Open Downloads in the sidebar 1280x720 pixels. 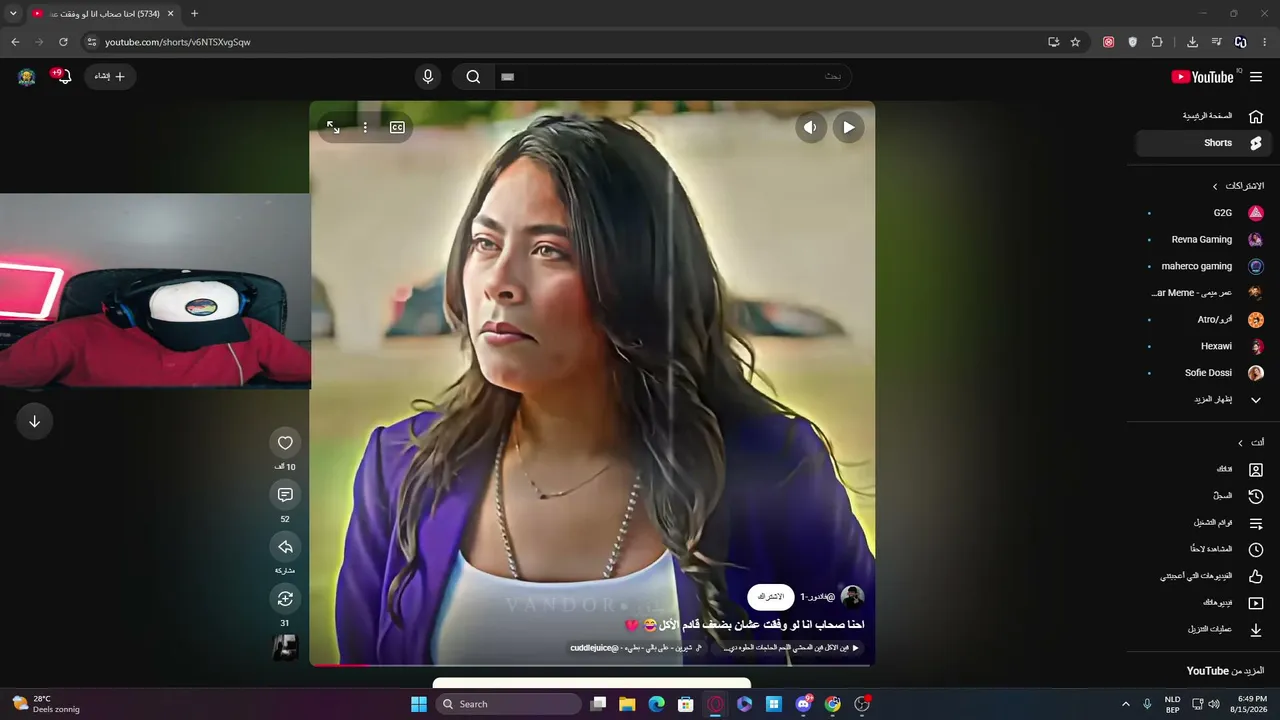click(1201, 630)
